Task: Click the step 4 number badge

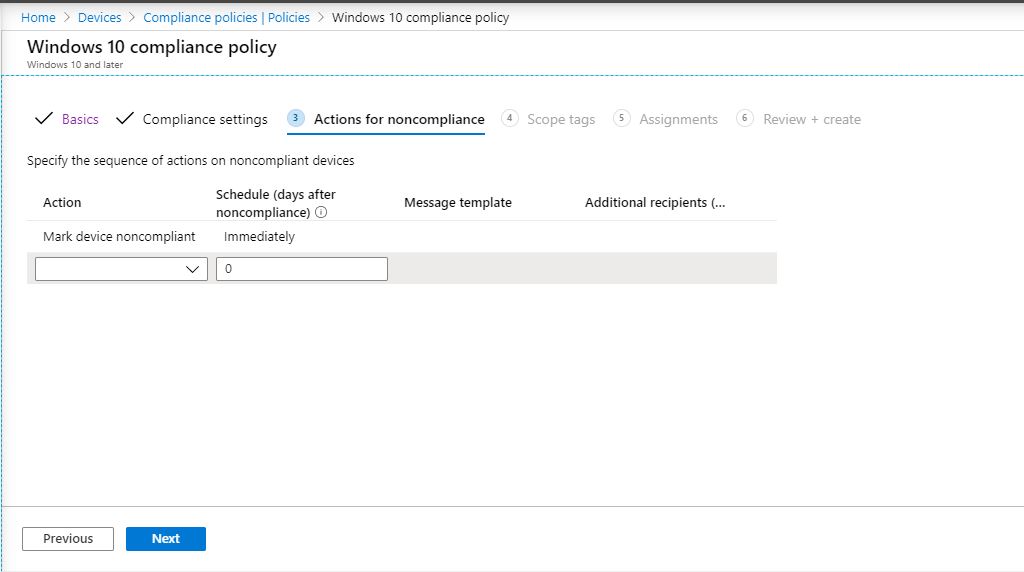Action: tap(509, 118)
